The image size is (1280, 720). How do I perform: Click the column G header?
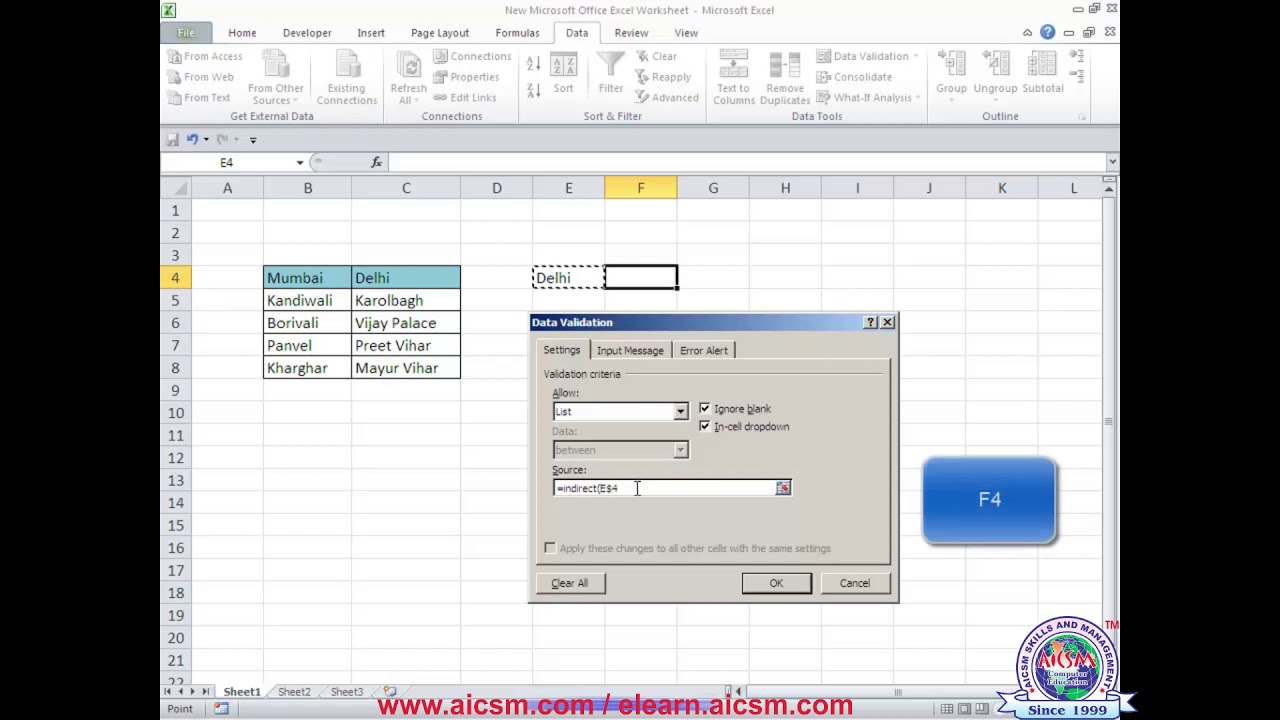tap(713, 188)
